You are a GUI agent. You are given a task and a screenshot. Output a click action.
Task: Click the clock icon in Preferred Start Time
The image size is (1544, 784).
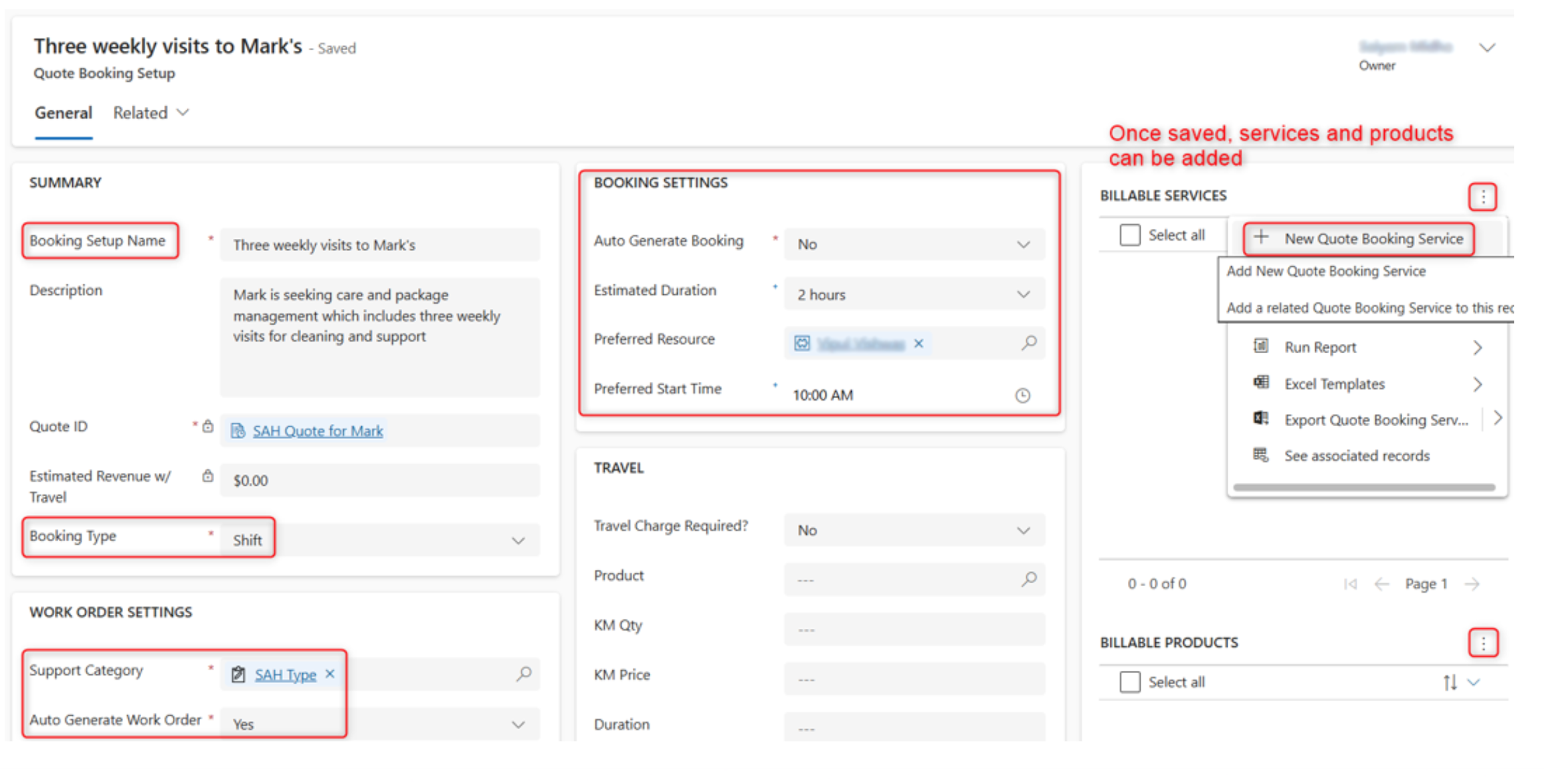click(x=1022, y=395)
